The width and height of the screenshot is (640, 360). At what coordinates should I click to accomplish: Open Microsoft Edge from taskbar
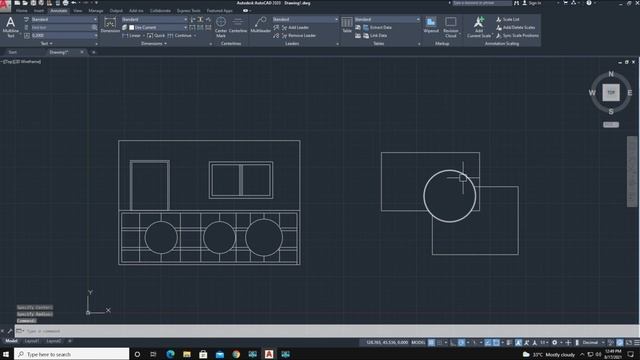[x=170, y=354]
